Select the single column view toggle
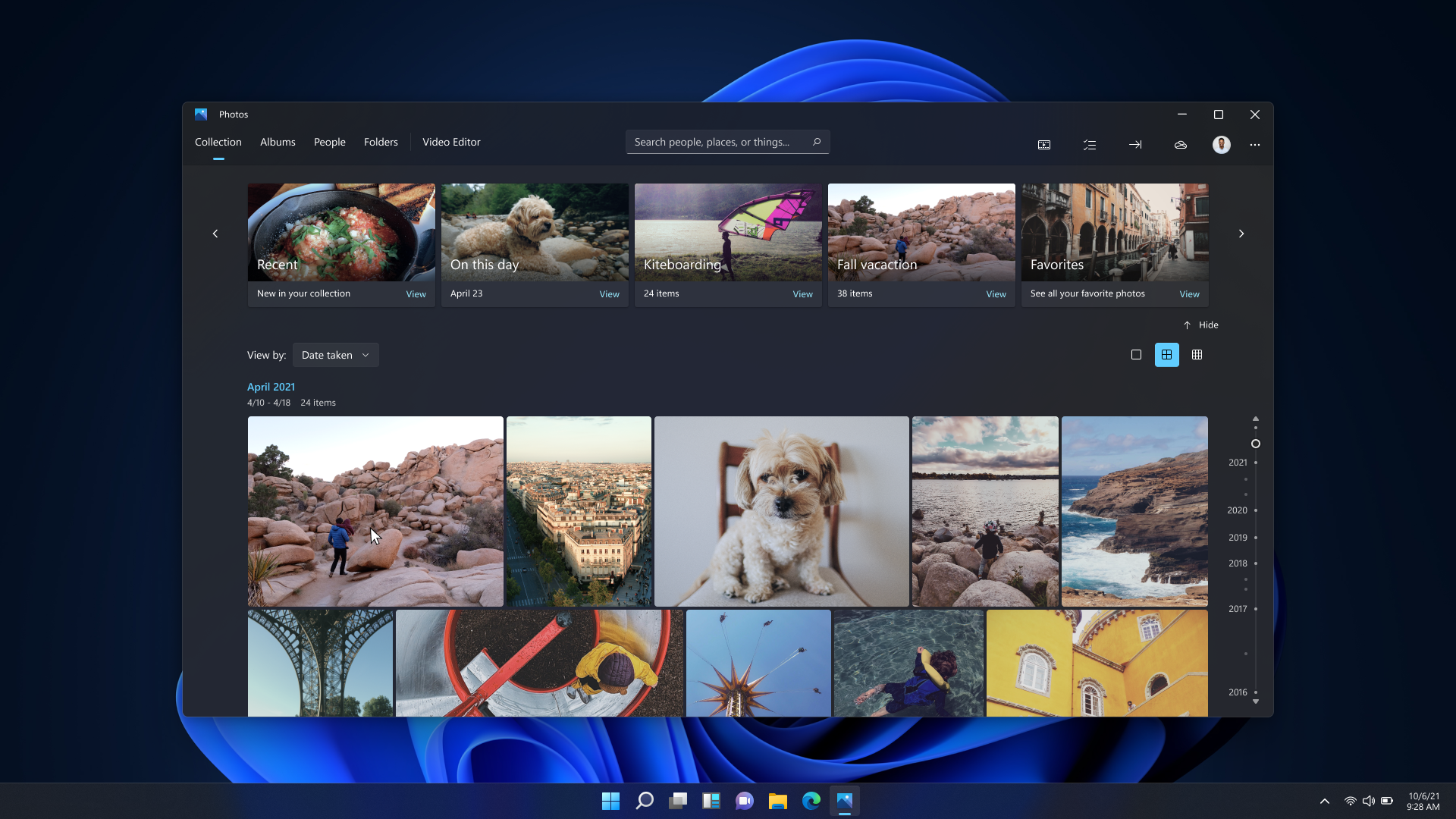1456x819 pixels. pos(1136,354)
